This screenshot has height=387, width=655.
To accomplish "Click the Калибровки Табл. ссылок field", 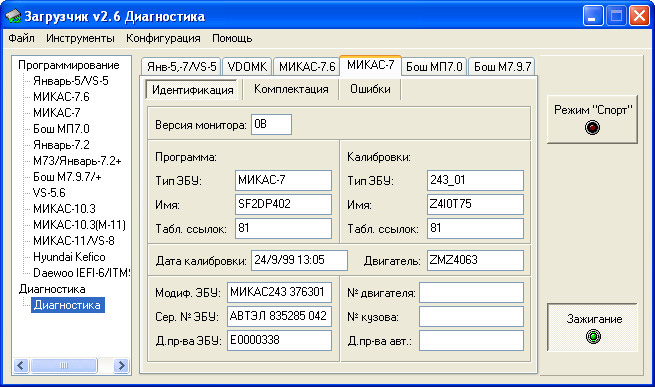I will (x=475, y=228).
